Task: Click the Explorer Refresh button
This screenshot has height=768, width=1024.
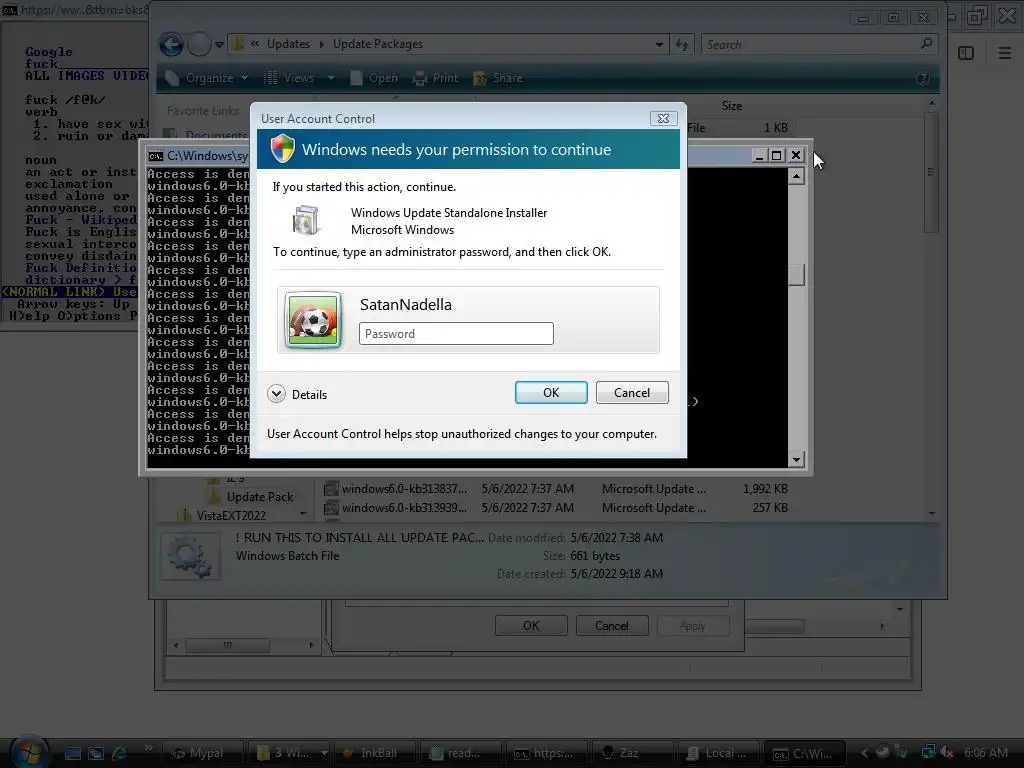Action: click(682, 44)
